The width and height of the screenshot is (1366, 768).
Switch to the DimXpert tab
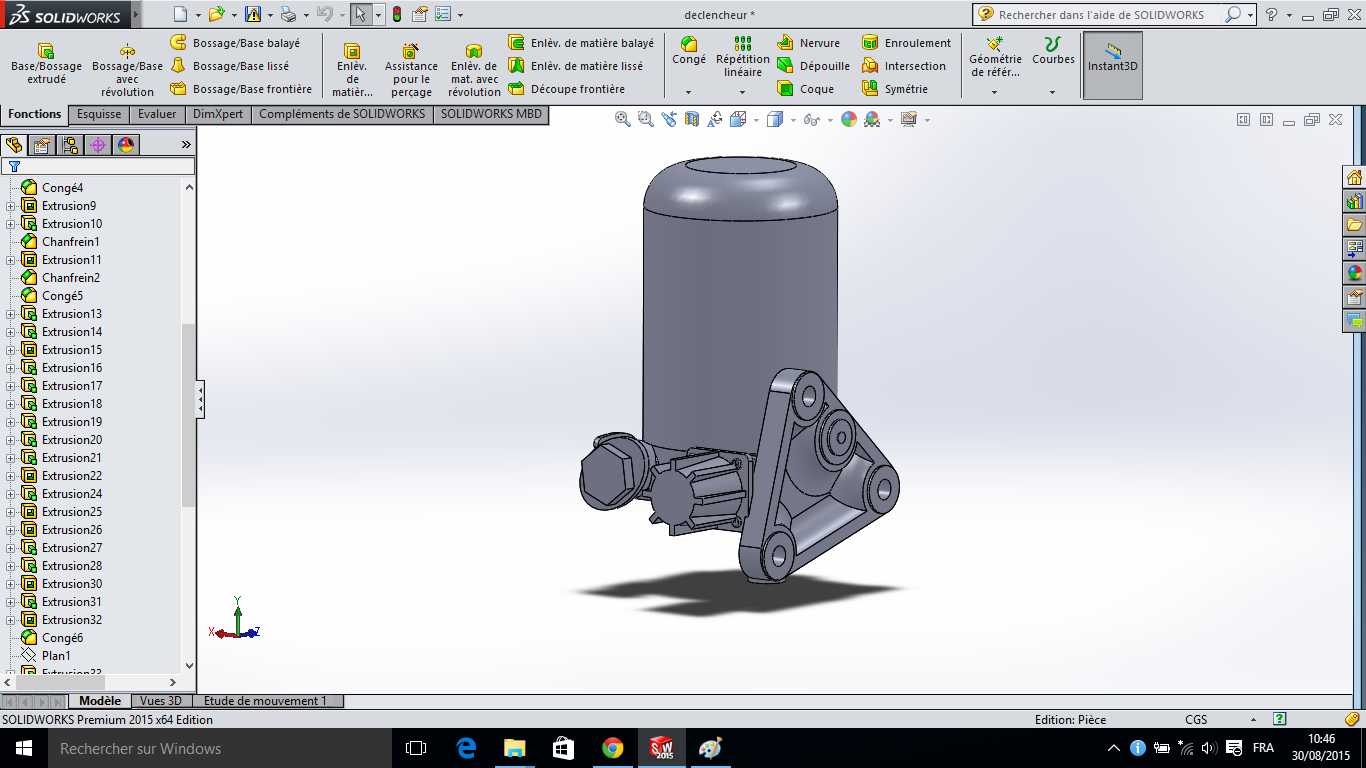click(218, 114)
